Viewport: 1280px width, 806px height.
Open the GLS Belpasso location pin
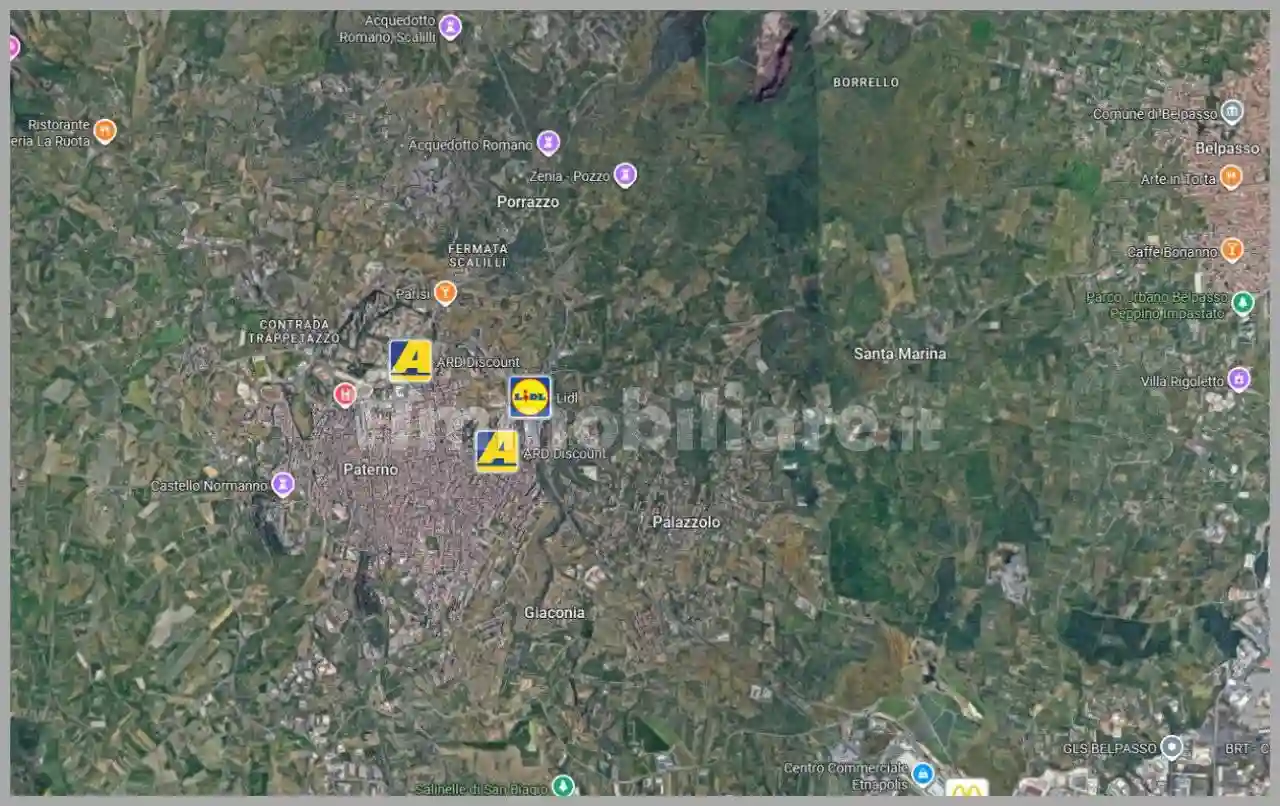[1171, 747]
